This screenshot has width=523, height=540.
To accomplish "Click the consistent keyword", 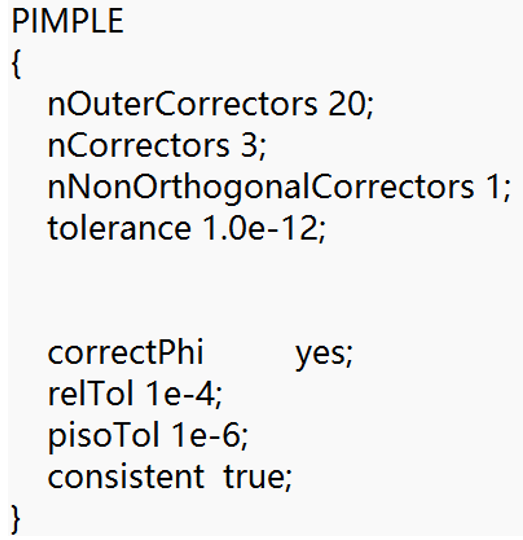I will [x=126, y=477].
